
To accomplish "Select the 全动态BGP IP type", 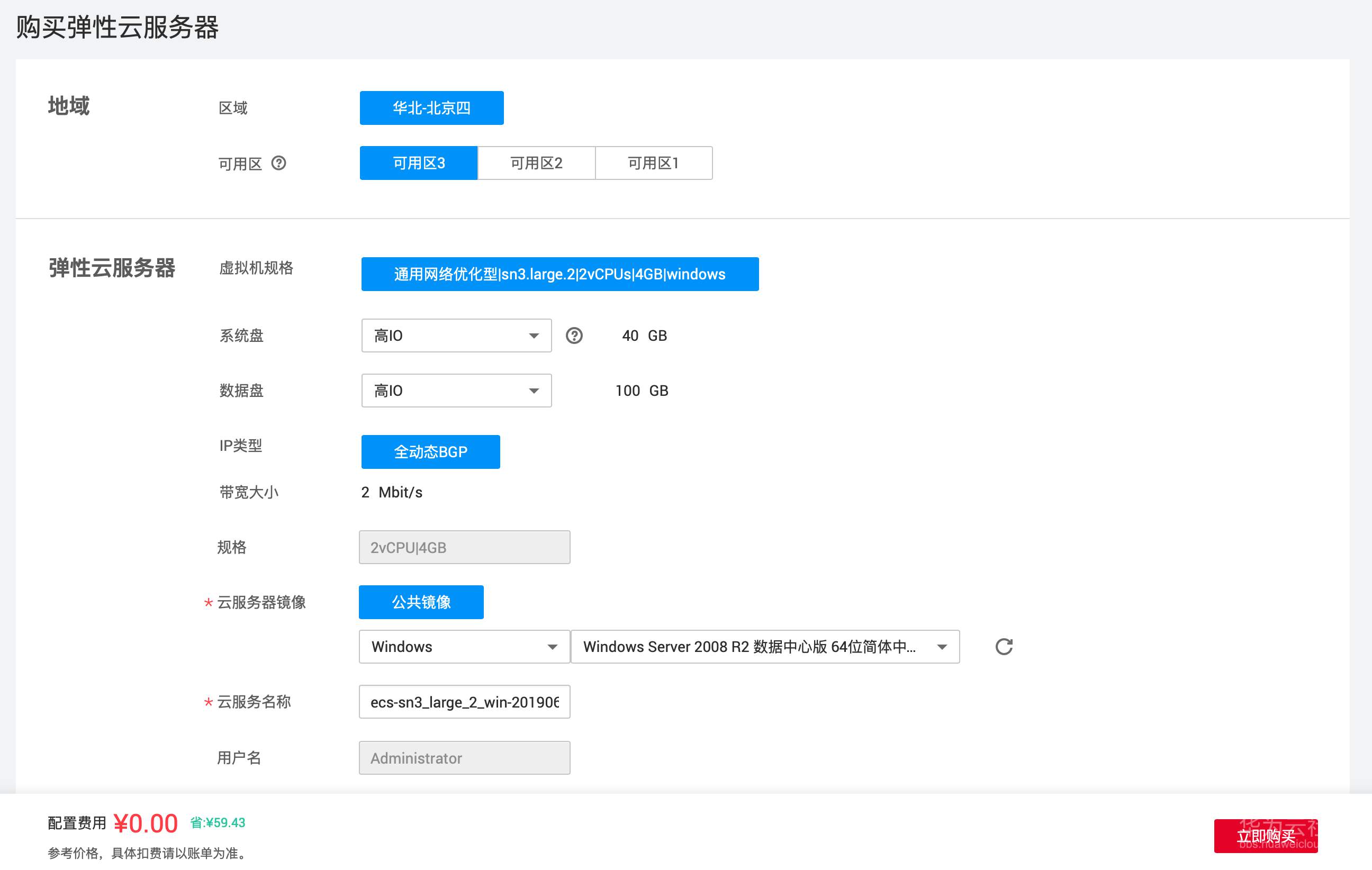I will [430, 451].
